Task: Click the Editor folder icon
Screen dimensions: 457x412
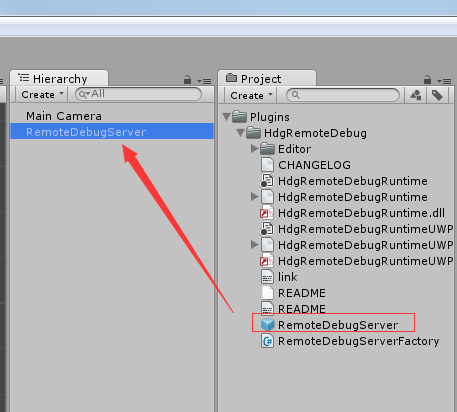Action: (x=267, y=149)
